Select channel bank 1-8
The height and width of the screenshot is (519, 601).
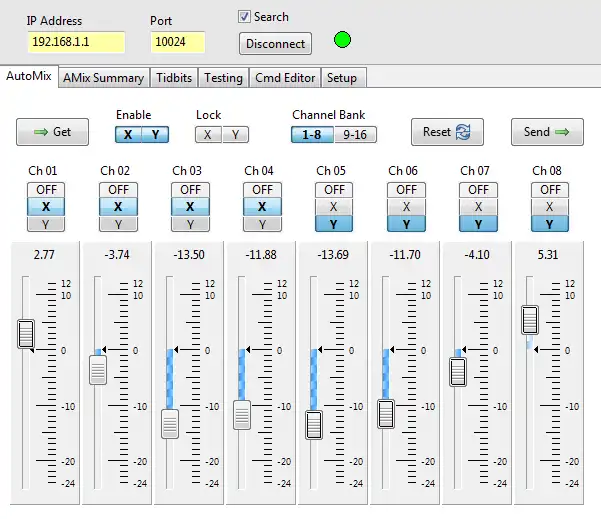311,134
